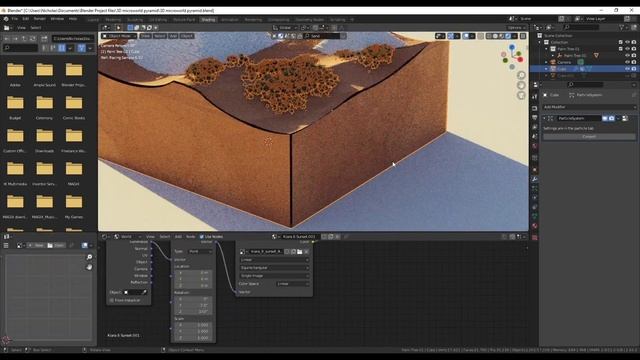Click the object eyedropper in Texture Coordinate node
The image size is (640, 360).
tap(144, 292)
